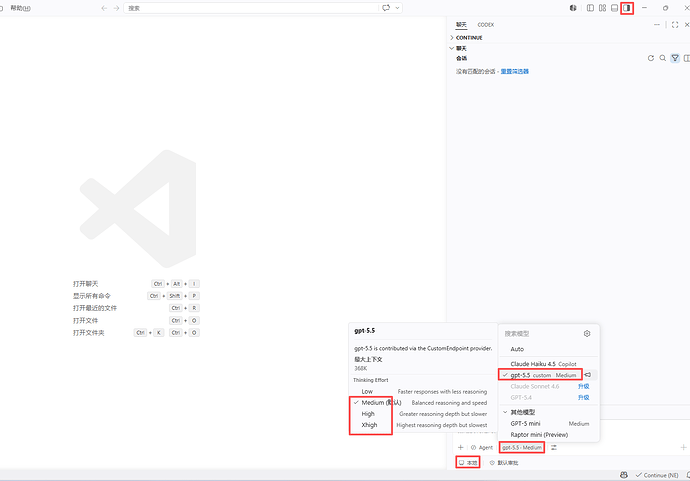Click the round globe icon in title bar
Image resolution: width=690 pixels, height=481 pixels.
(573, 8)
